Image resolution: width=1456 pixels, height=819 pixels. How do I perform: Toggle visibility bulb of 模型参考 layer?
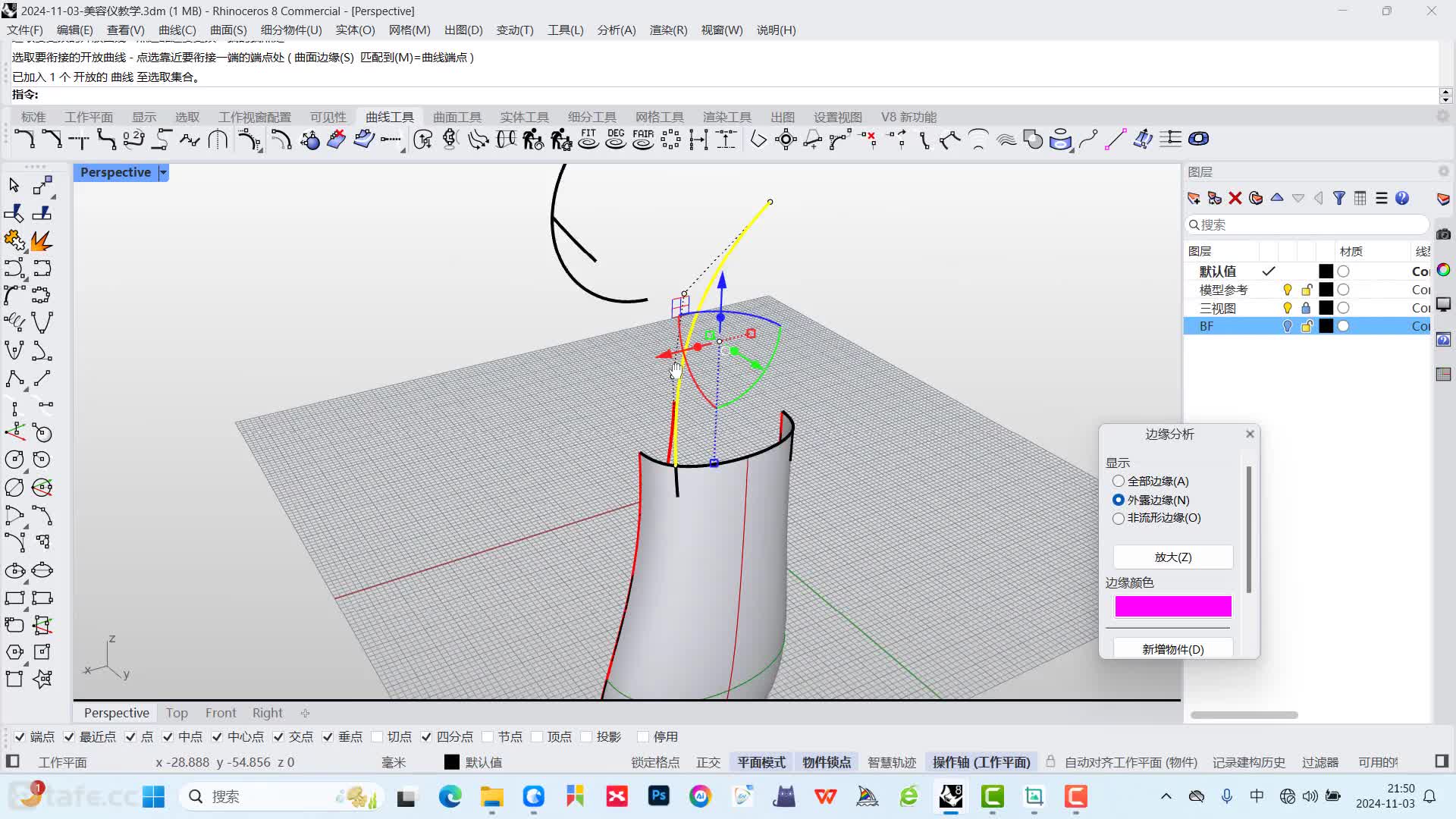pyautogui.click(x=1287, y=290)
